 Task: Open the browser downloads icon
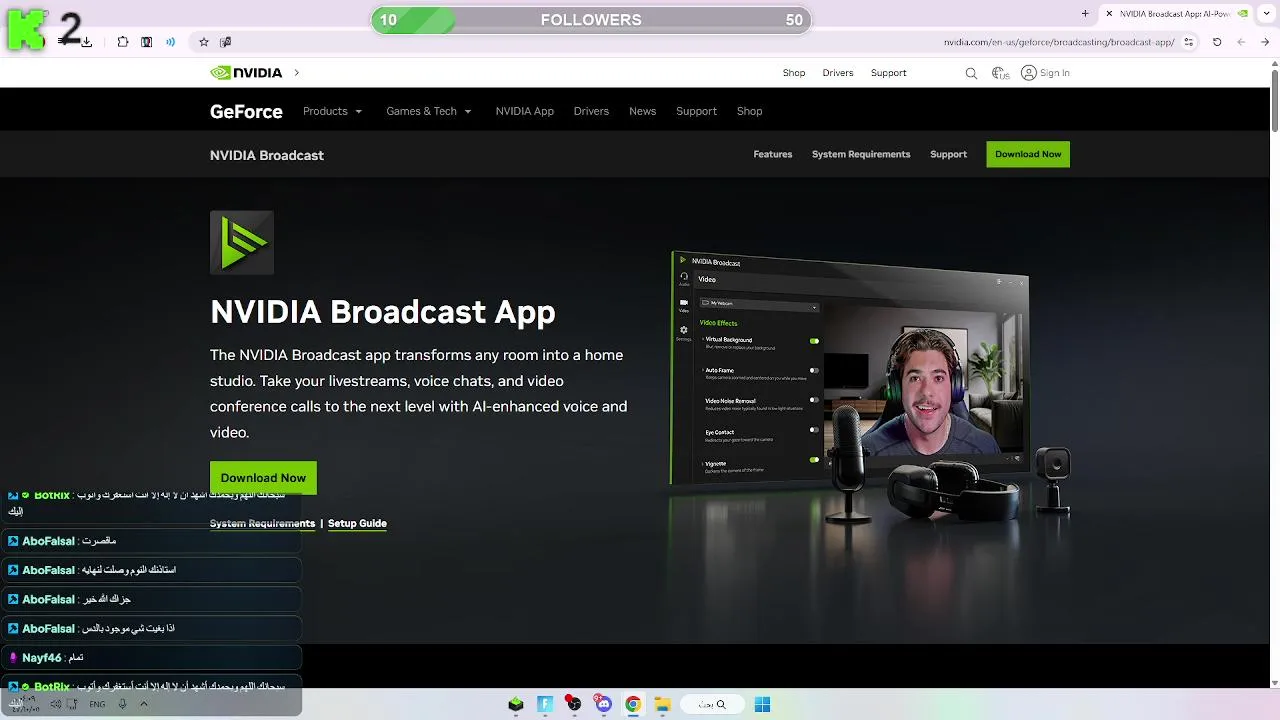(87, 42)
